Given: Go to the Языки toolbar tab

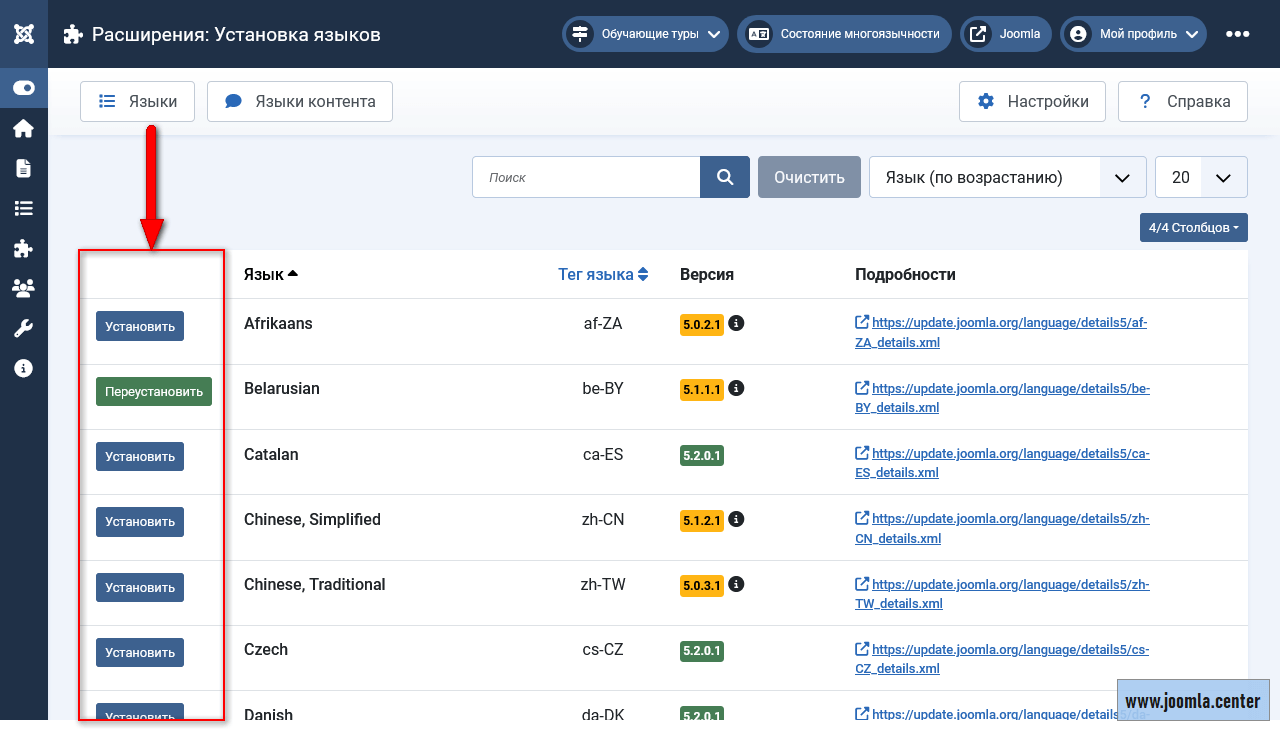Looking at the screenshot, I should (138, 101).
